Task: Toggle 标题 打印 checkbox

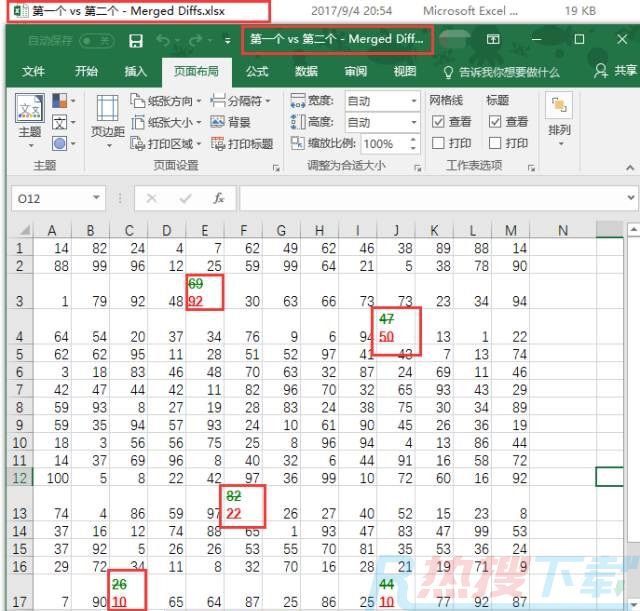Action: (x=495, y=143)
